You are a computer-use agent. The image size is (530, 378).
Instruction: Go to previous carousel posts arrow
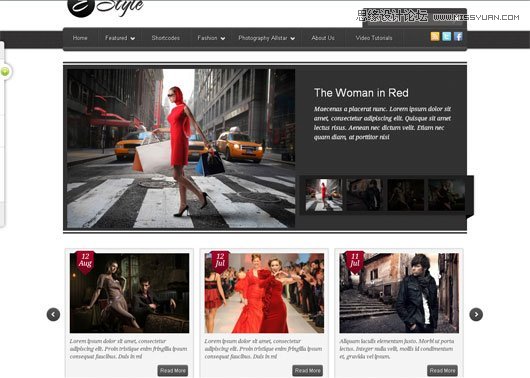click(53, 314)
